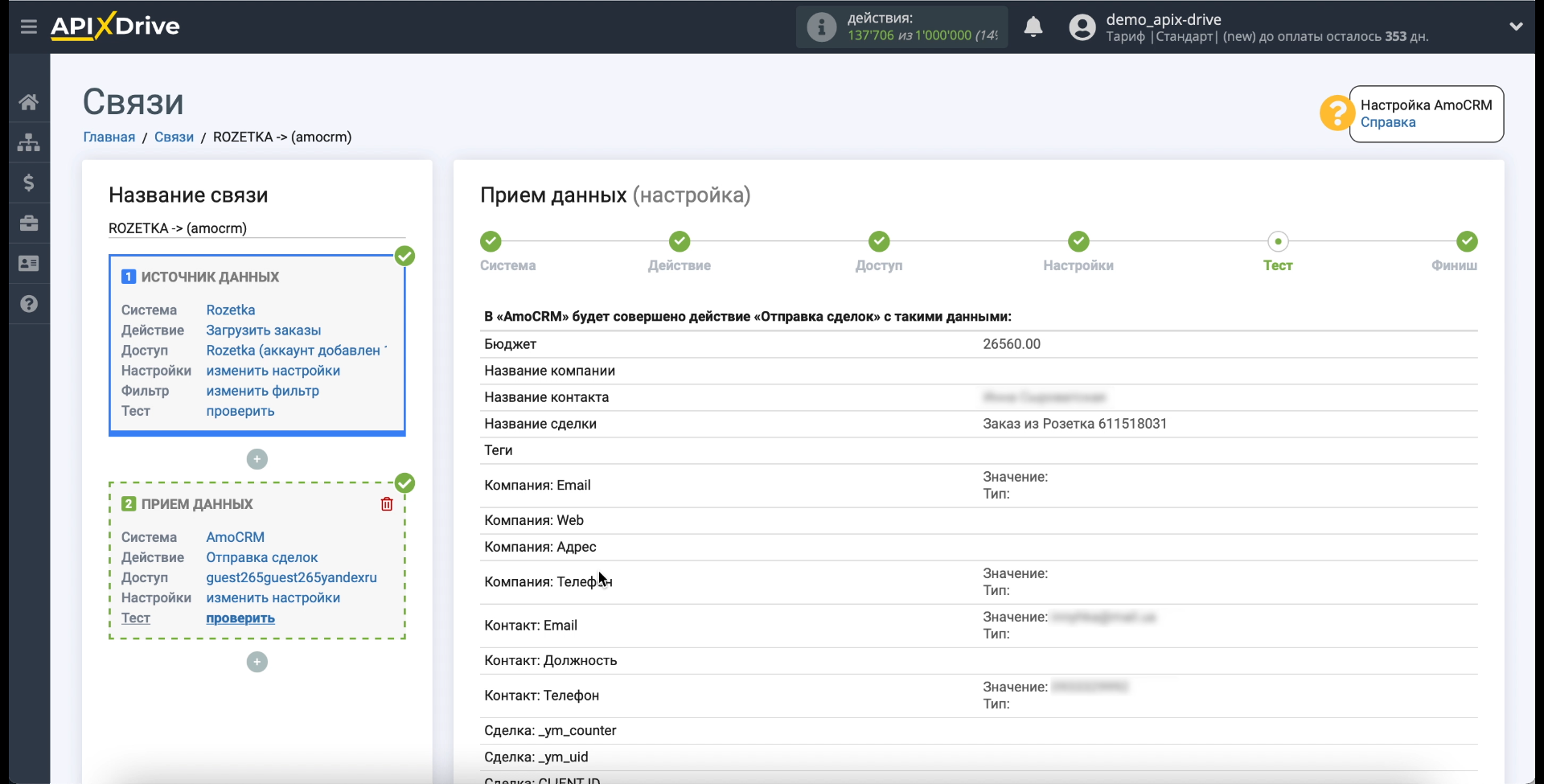Click source изменить настройки link

tap(273, 371)
